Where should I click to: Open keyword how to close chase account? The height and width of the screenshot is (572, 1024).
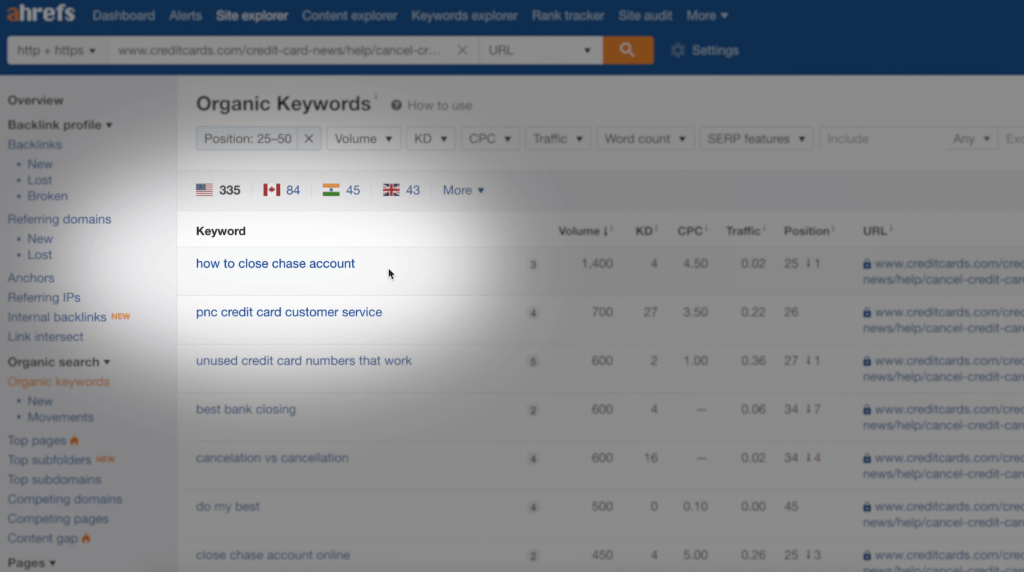(276, 263)
